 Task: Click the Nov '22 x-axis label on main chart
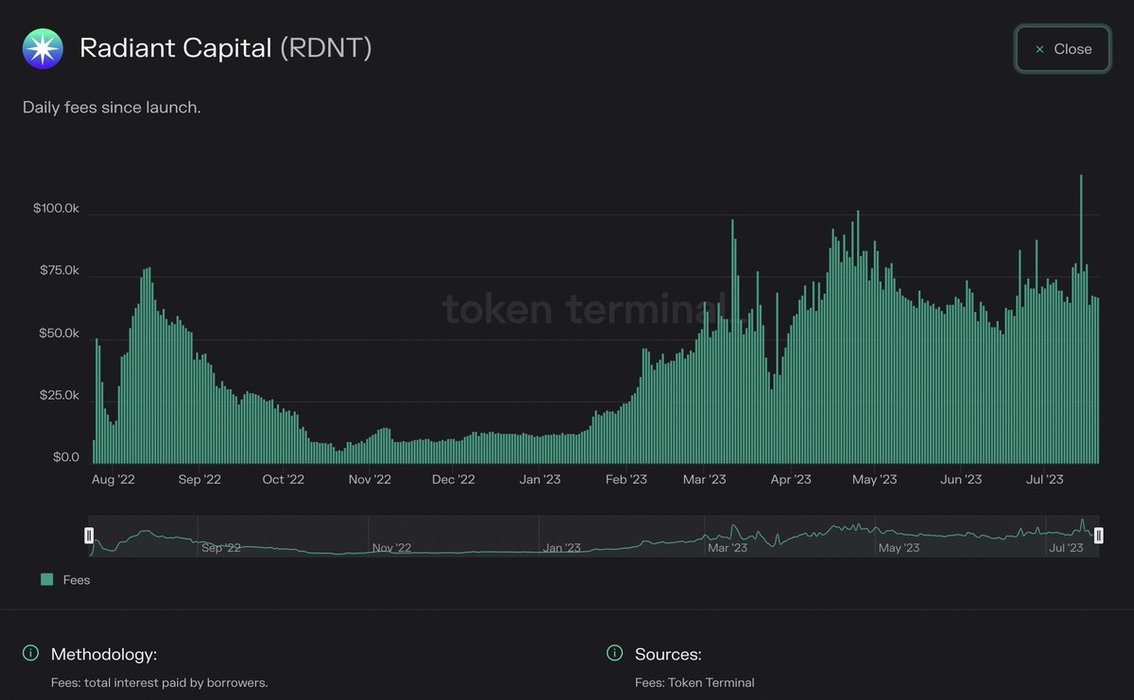pyautogui.click(x=370, y=479)
